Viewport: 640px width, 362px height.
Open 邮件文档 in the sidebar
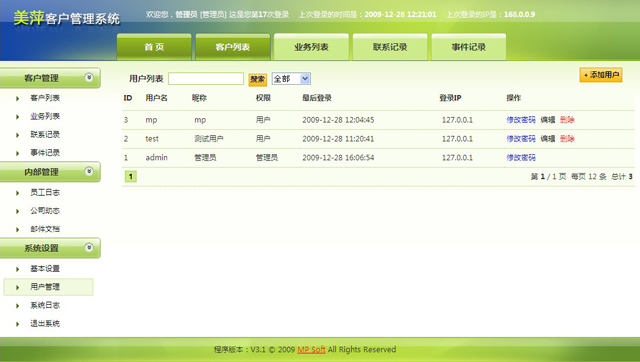[x=45, y=229]
